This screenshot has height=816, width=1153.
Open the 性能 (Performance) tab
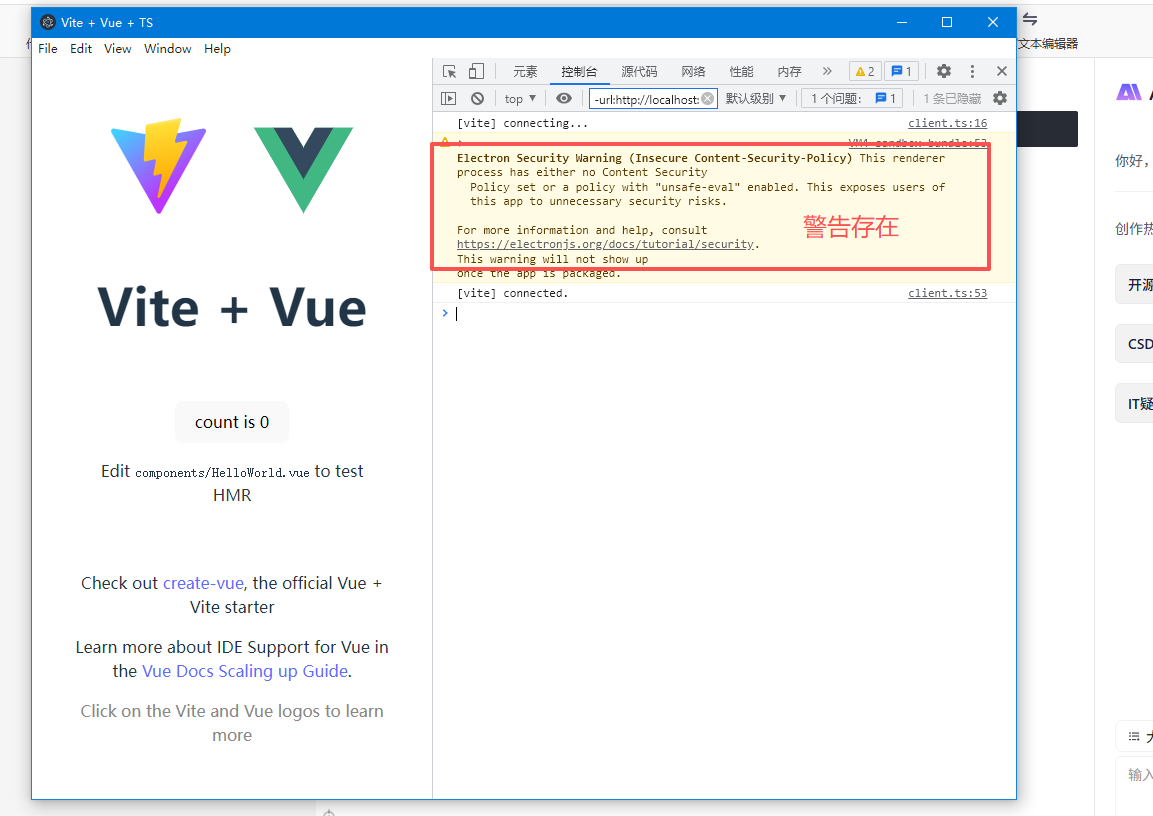(x=741, y=71)
